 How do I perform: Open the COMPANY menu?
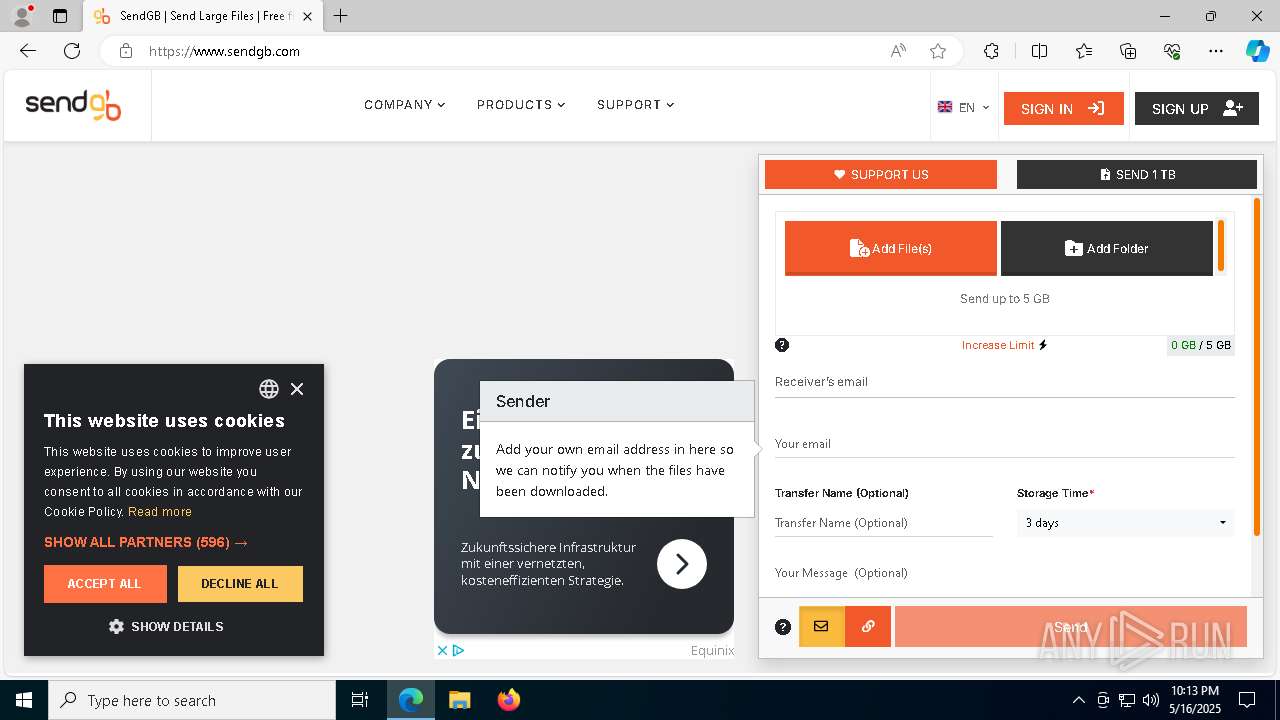click(x=404, y=105)
